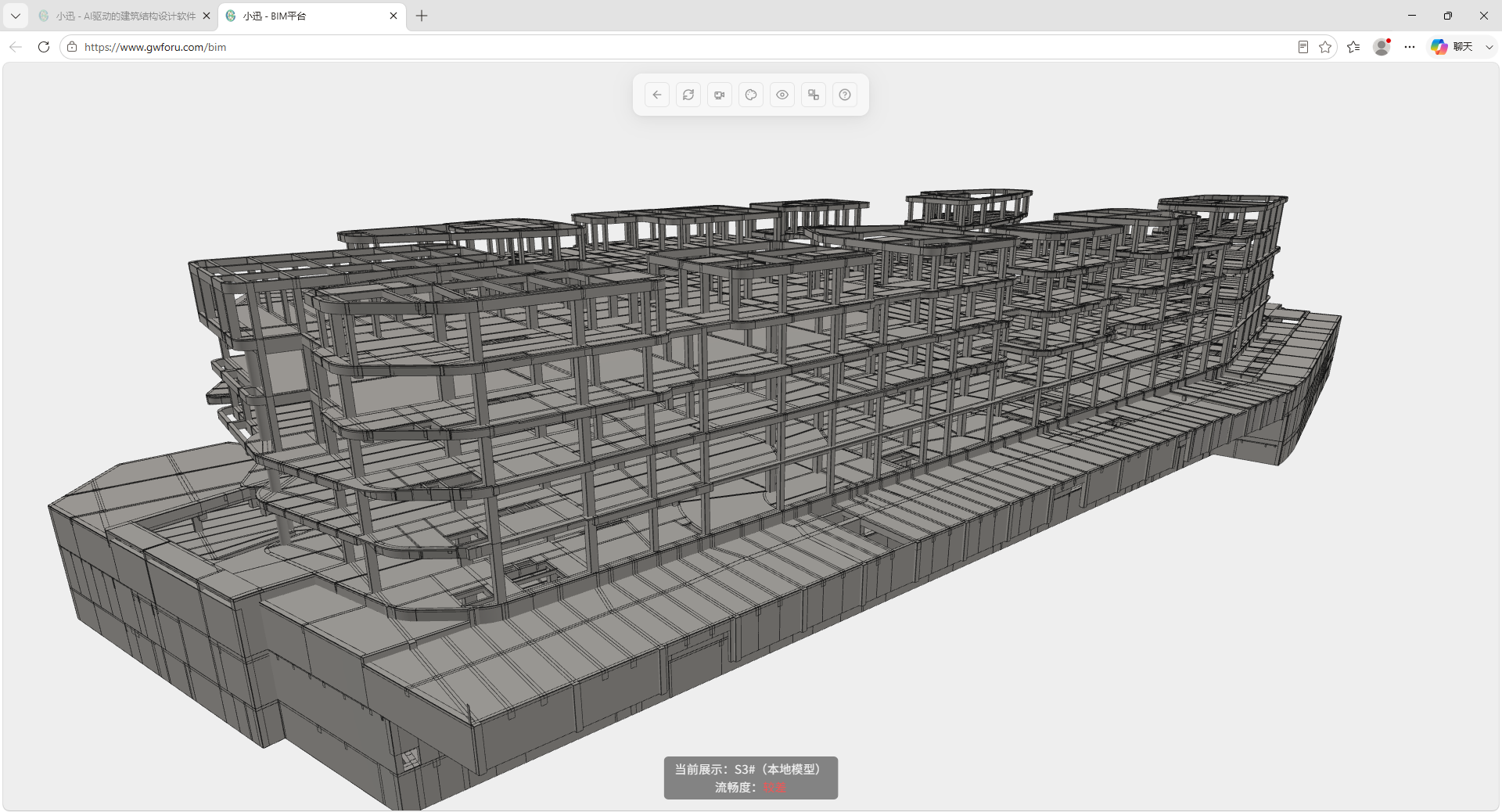Image resolution: width=1502 pixels, height=812 pixels.
Task: Open a new browser tab
Action: pos(422,16)
